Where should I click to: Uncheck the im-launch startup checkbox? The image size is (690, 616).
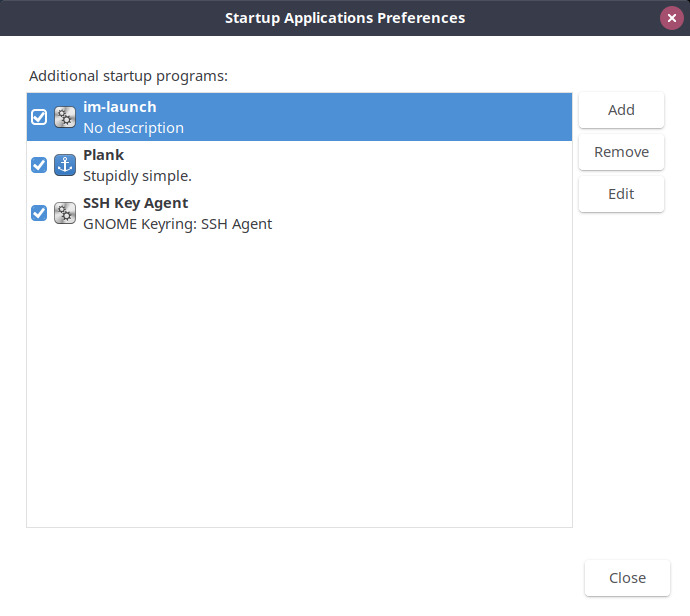(x=39, y=117)
